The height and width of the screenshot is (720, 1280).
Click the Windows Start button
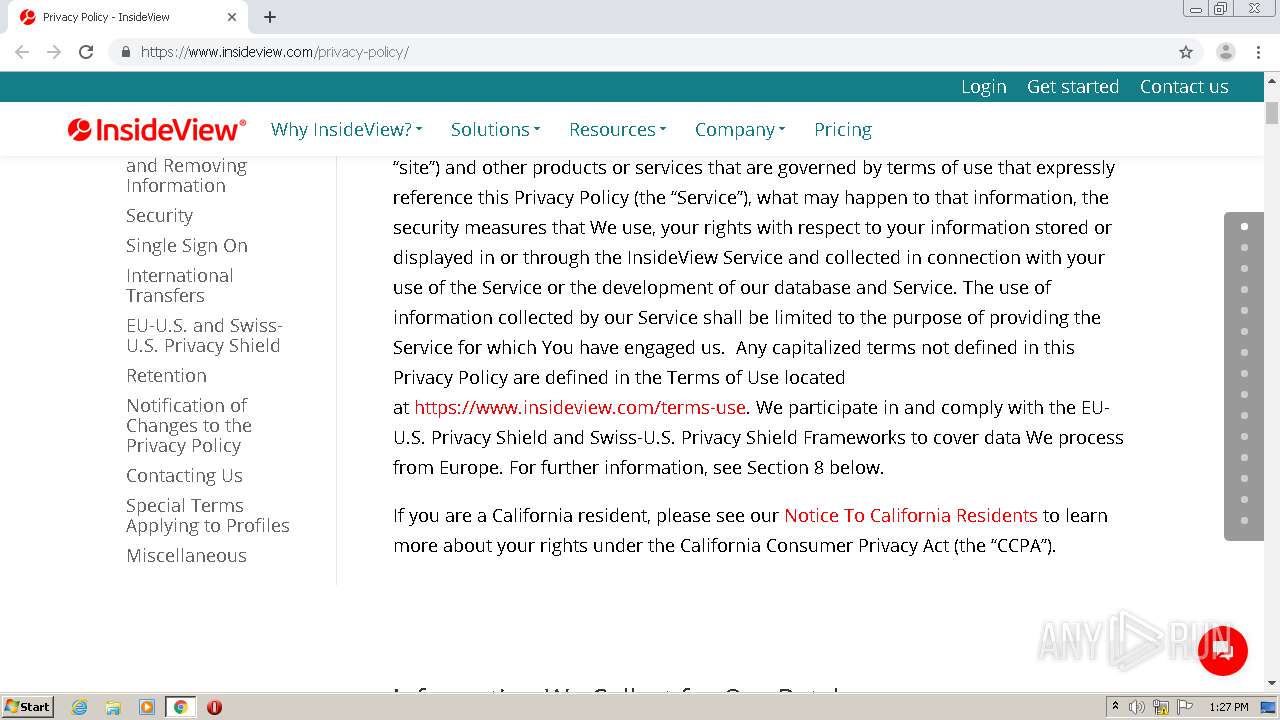(28, 707)
